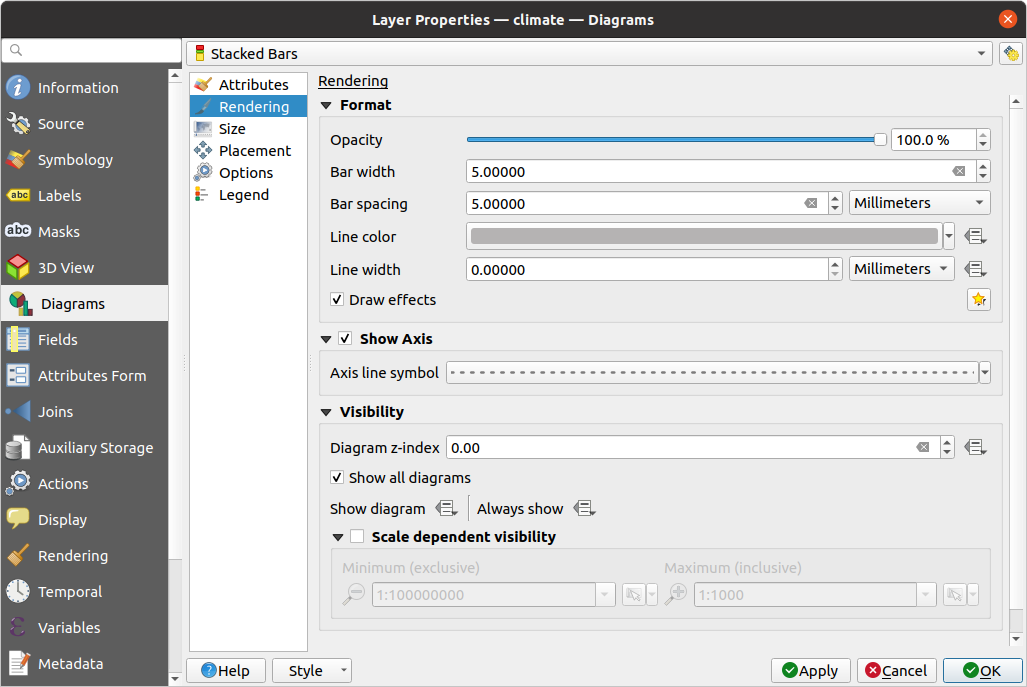Image resolution: width=1027 pixels, height=687 pixels.
Task: Uncheck the Draw effects checkbox
Action: point(337,299)
